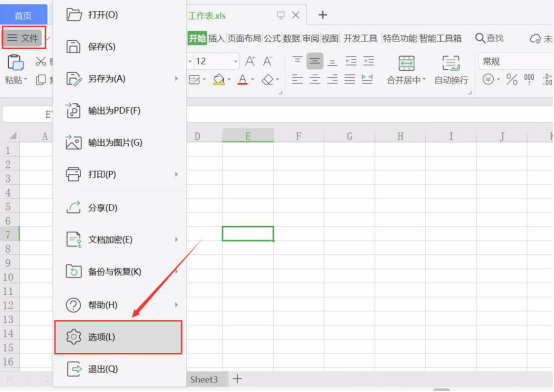Click the fill color bucket icon
The height and width of the screenshot is (392, 554).
(x=219, y=80)
